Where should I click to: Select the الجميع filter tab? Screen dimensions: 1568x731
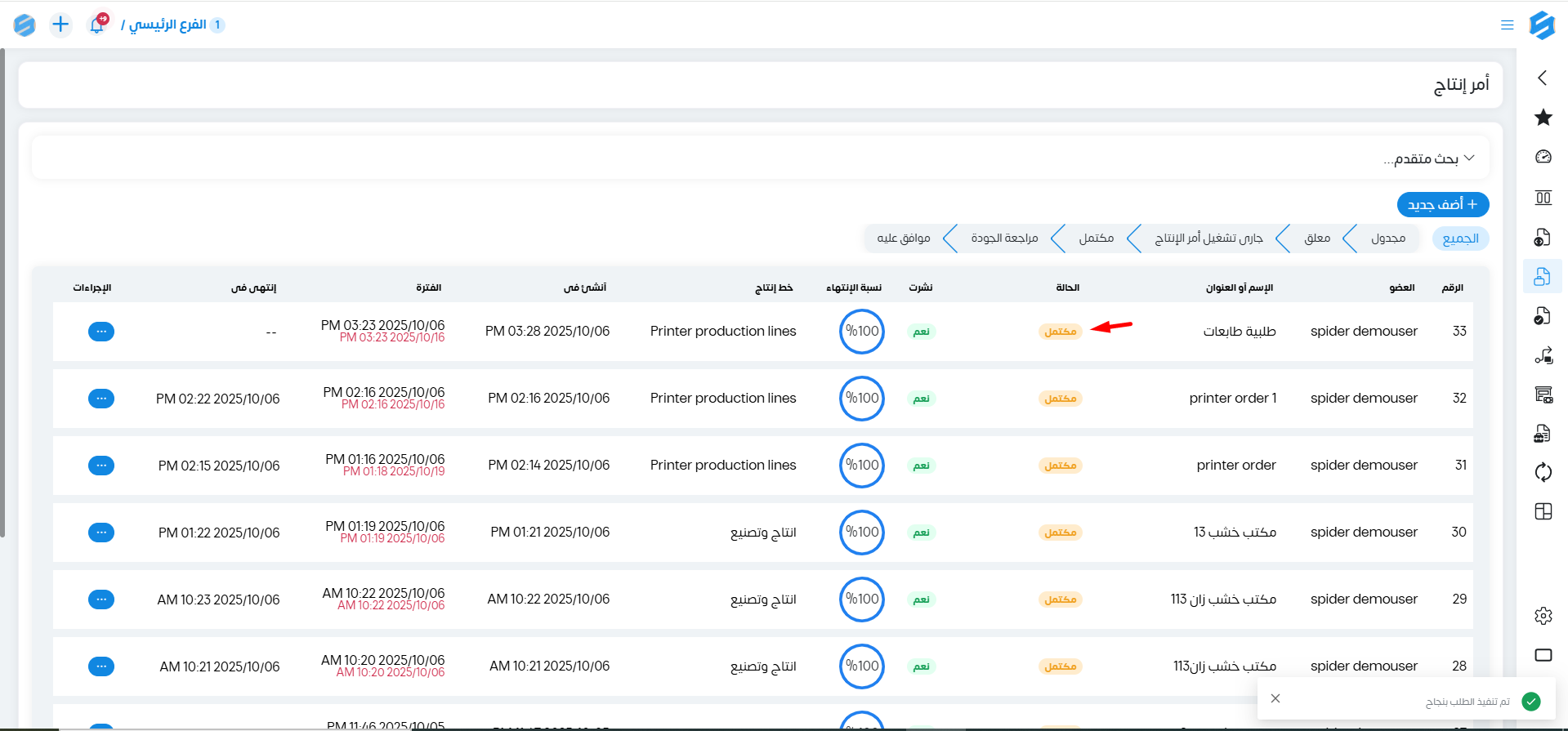[1460, 238]
